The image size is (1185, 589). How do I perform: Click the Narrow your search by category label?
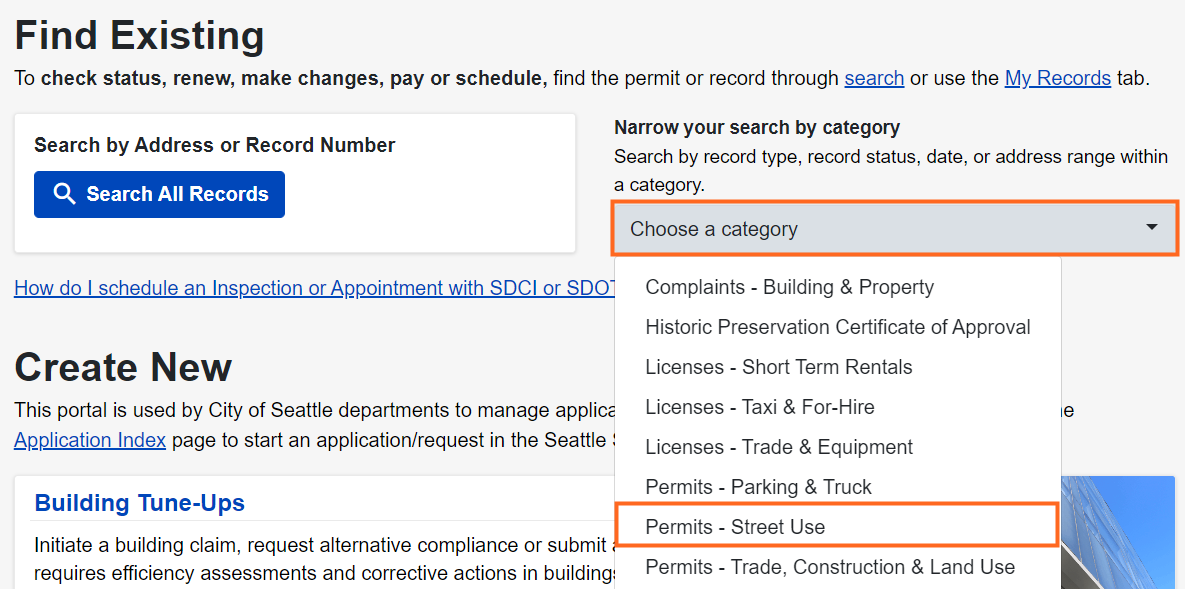[x=756, y=127]
